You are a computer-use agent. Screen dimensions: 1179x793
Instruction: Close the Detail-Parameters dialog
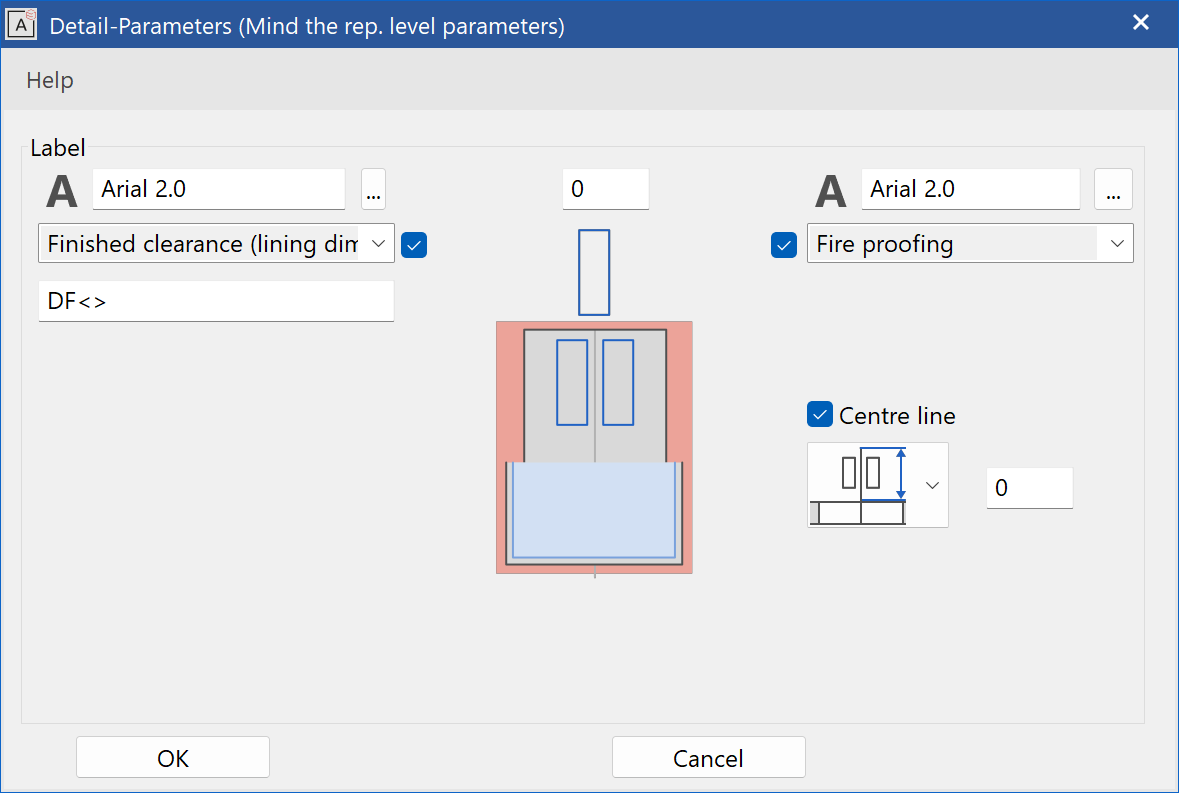[1141, 23]
